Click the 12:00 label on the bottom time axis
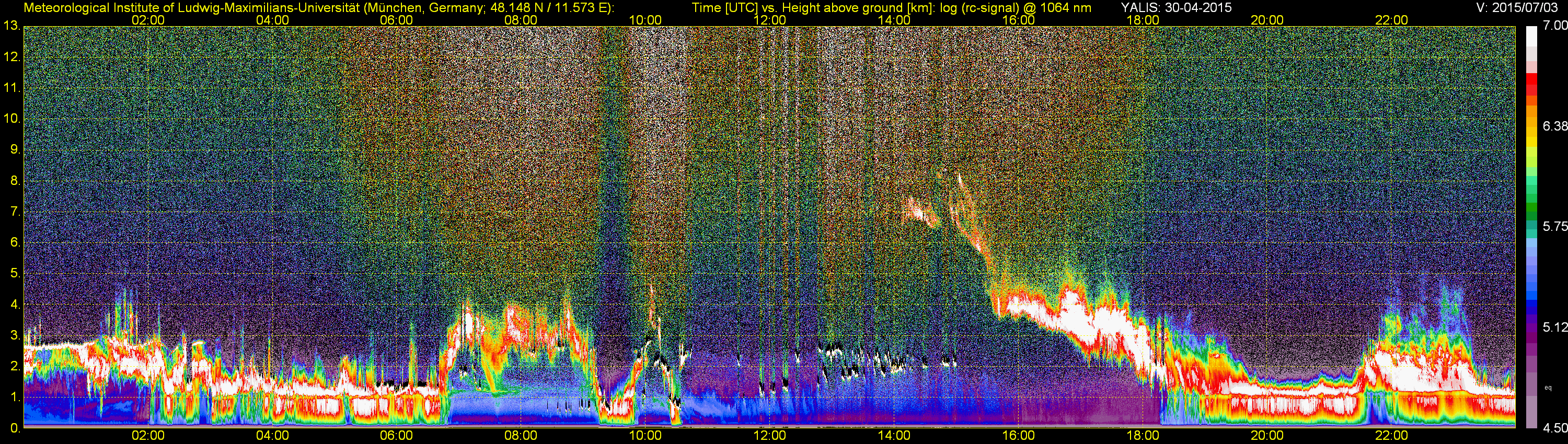This screenshot has height=444, width=1568. [x=769, y=436]
